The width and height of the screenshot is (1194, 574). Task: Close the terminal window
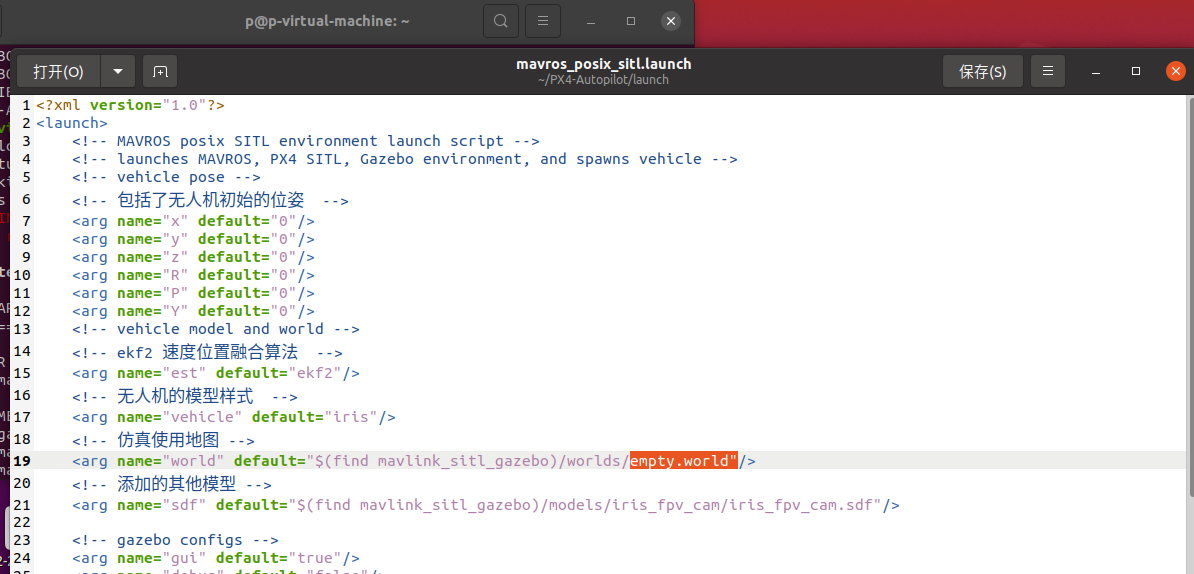(x=671, y=21)
